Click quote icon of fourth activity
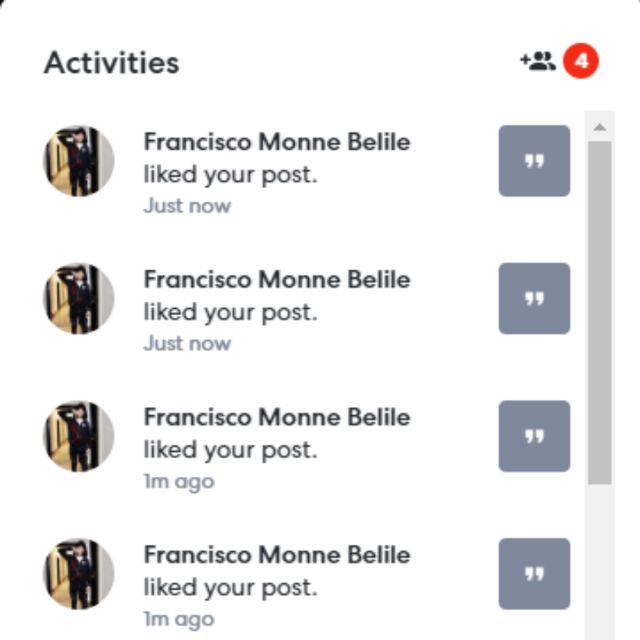 point(534,574)
